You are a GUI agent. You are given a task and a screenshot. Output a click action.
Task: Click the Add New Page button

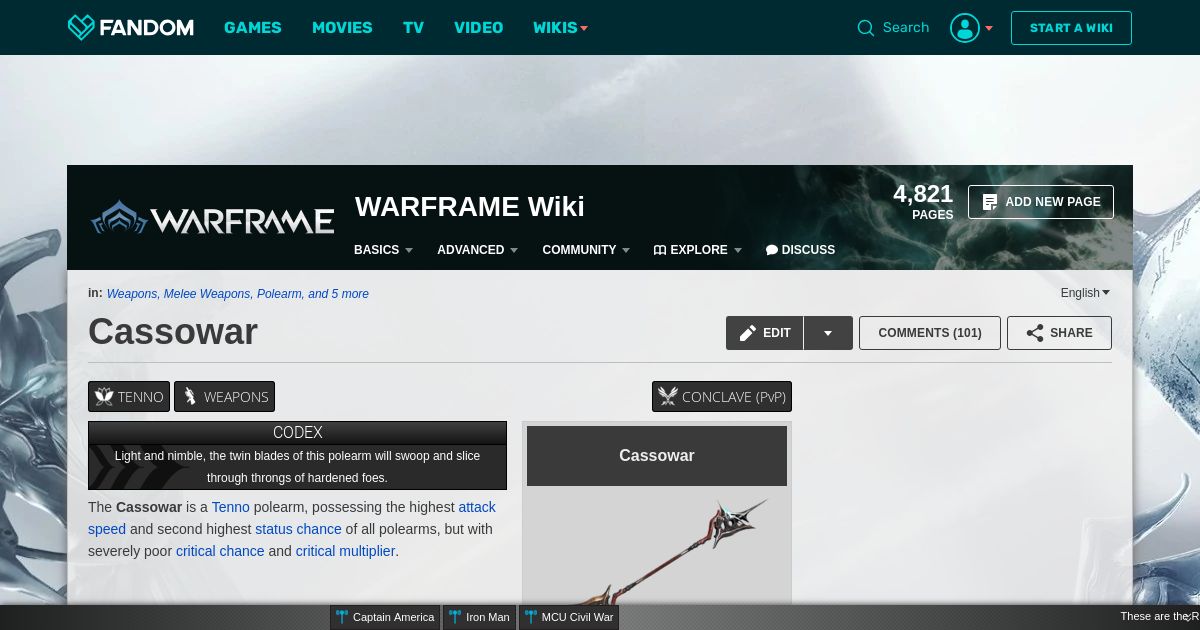click(x=1041, y=202)
